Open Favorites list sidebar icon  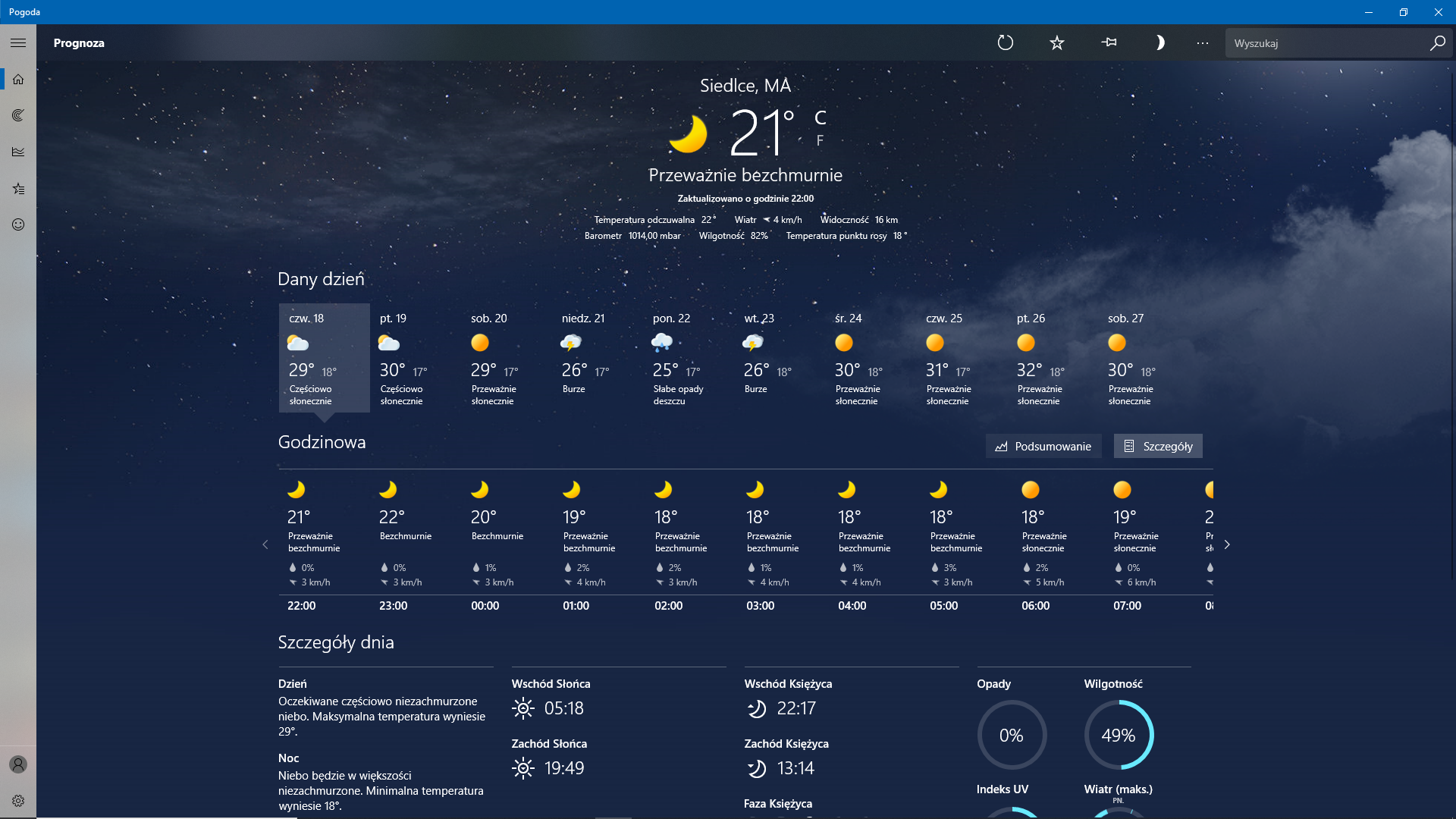(x=18, y=188)
